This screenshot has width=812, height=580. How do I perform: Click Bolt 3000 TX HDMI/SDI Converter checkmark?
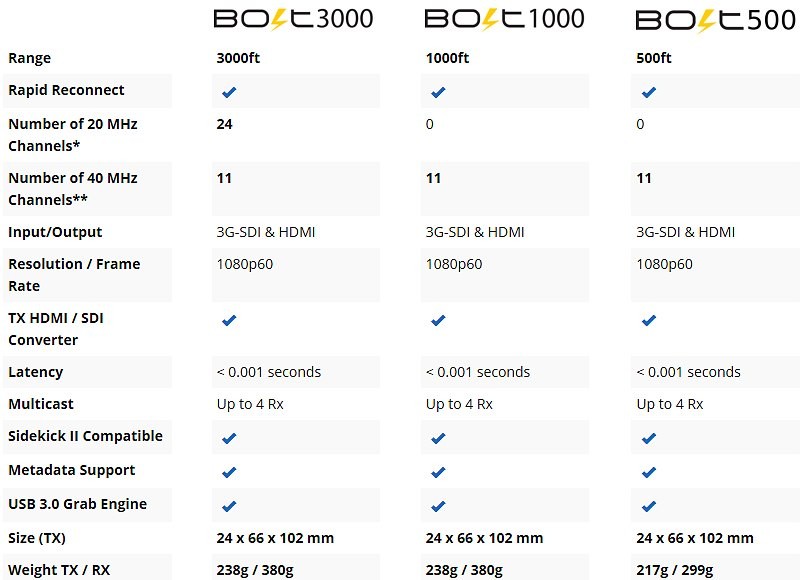click(x=229, y=320)
